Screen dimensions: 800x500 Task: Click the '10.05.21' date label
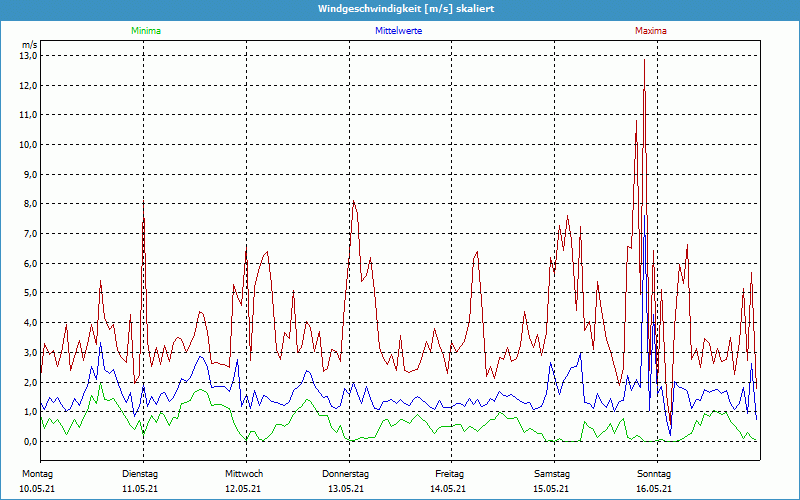pyautogui.click(x=37, y=489)
